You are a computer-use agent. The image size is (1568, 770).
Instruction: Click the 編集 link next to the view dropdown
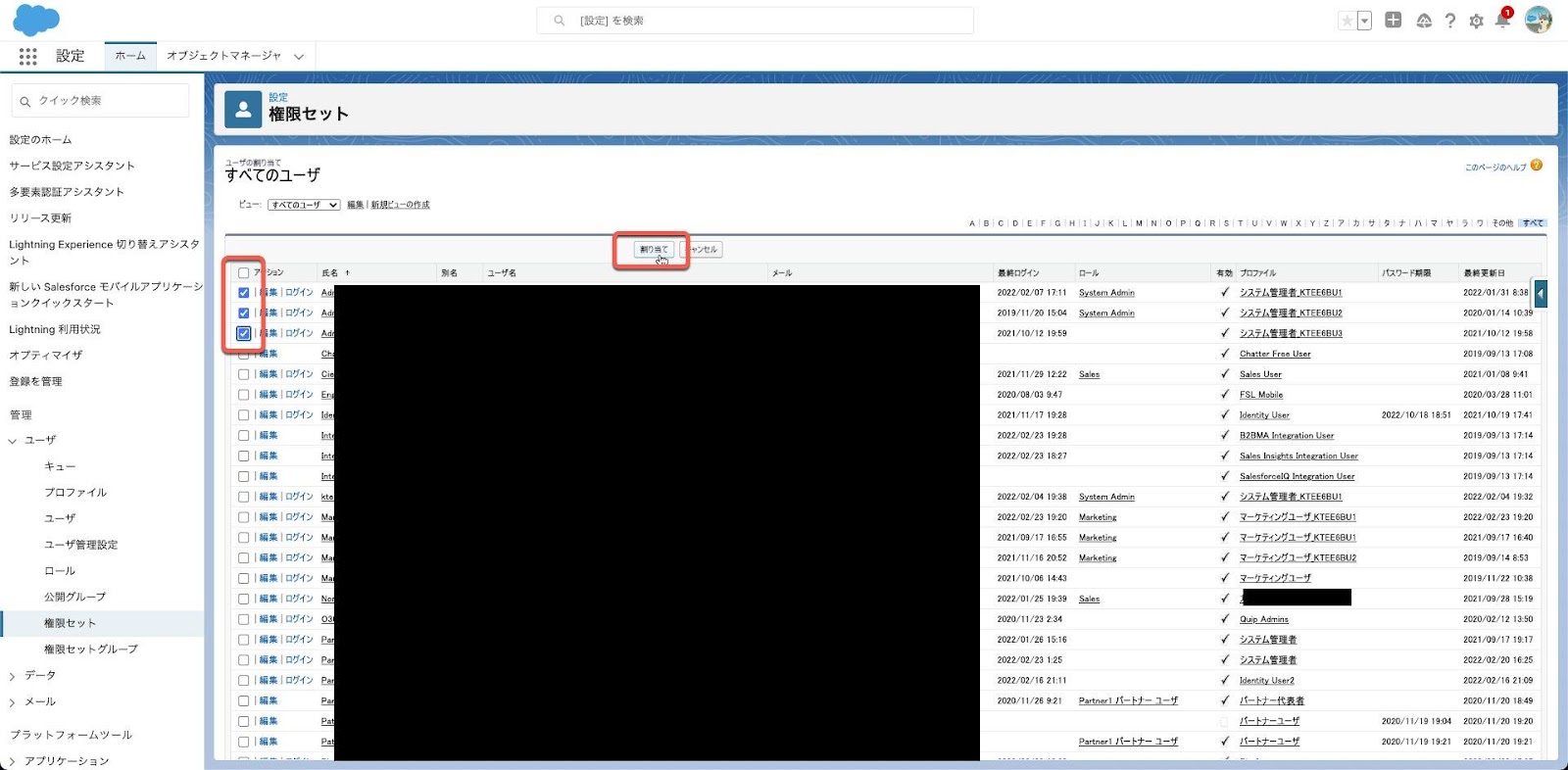(x=355, y=205)
